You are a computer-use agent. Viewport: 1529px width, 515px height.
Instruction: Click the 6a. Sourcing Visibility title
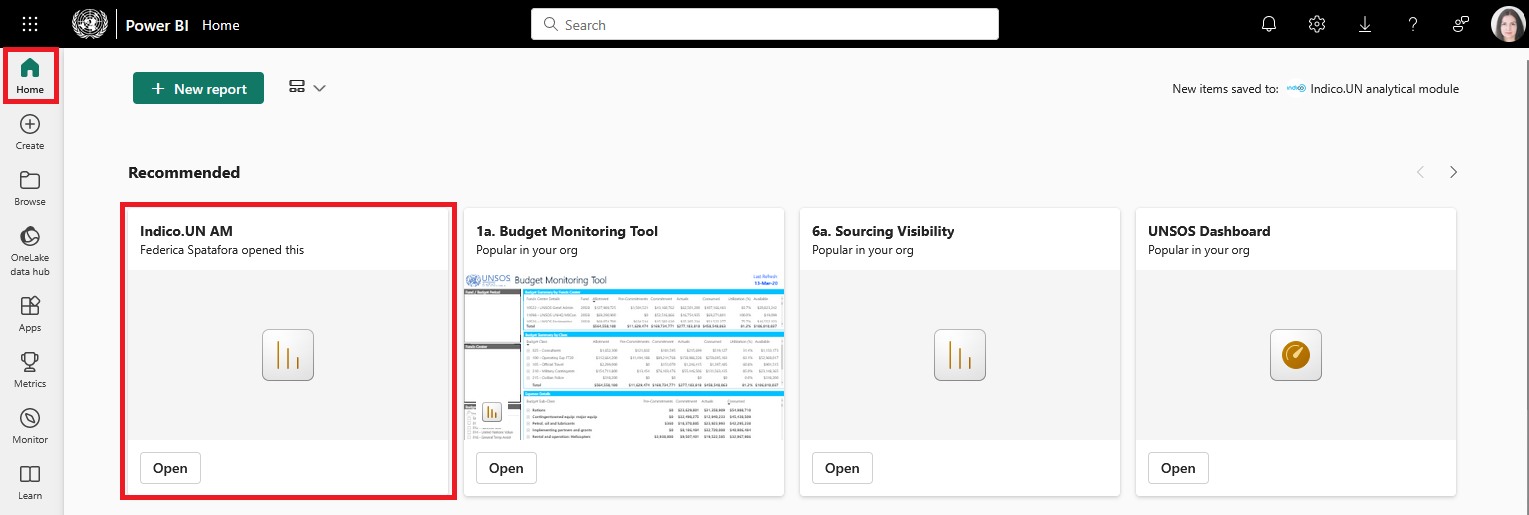coord(883,231)
